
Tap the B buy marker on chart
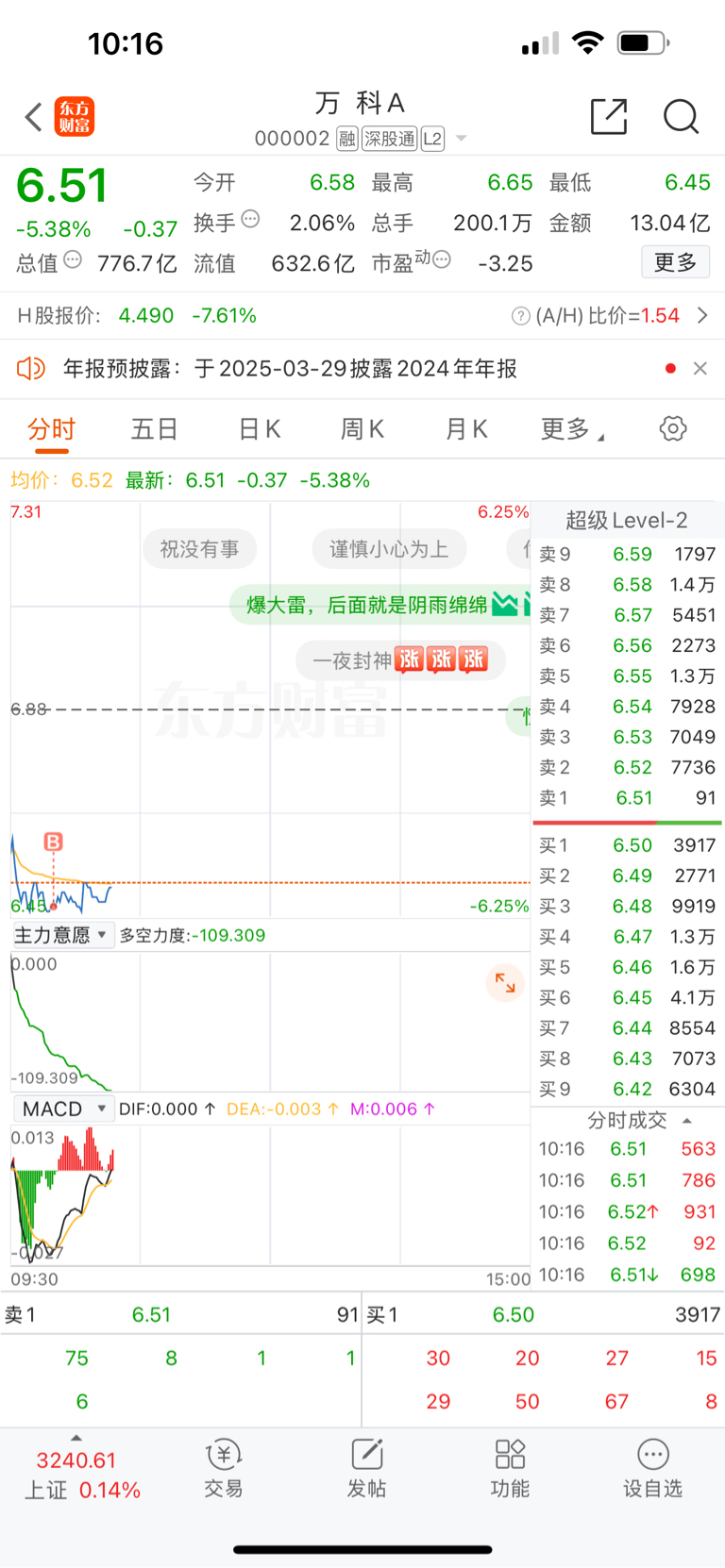[x=54, y=842]
